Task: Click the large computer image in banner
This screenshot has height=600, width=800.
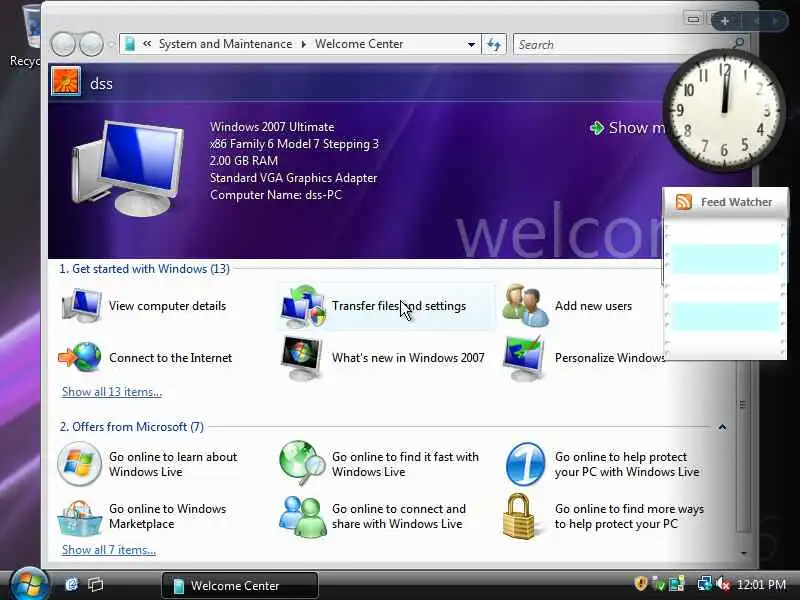Action: 128,168
